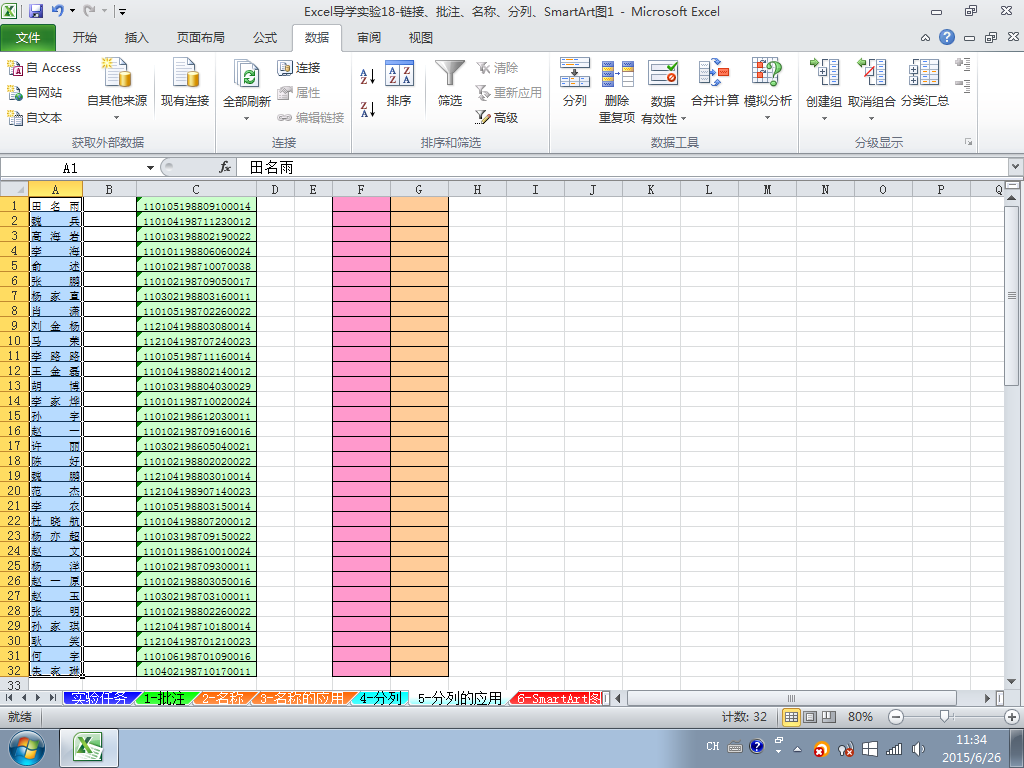The image size is (1024, 768).
Task: Switch to the 公式 ribbon tab
Action: [264, 38]
